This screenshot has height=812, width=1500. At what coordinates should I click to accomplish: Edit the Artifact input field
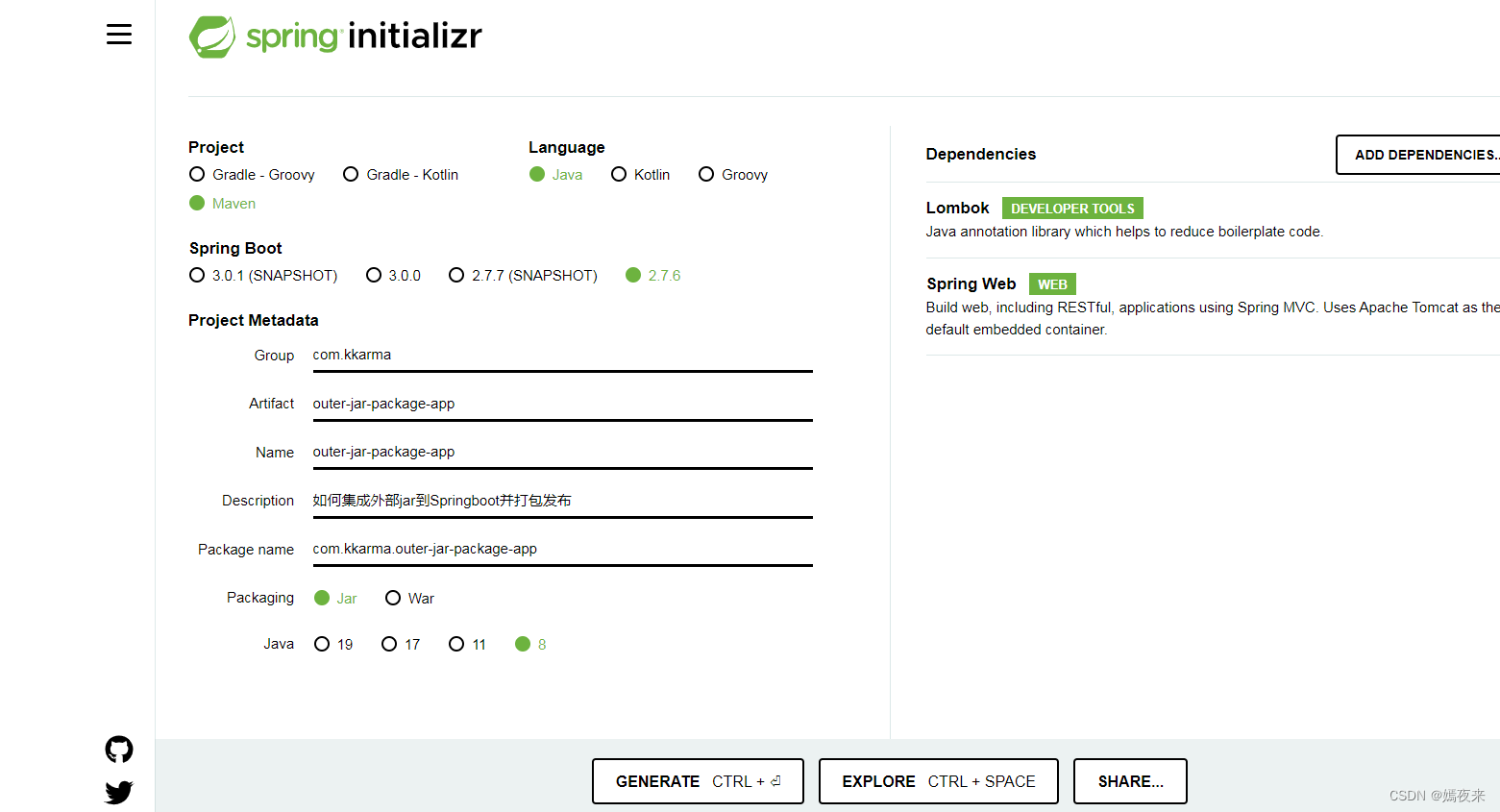[562, 405]
